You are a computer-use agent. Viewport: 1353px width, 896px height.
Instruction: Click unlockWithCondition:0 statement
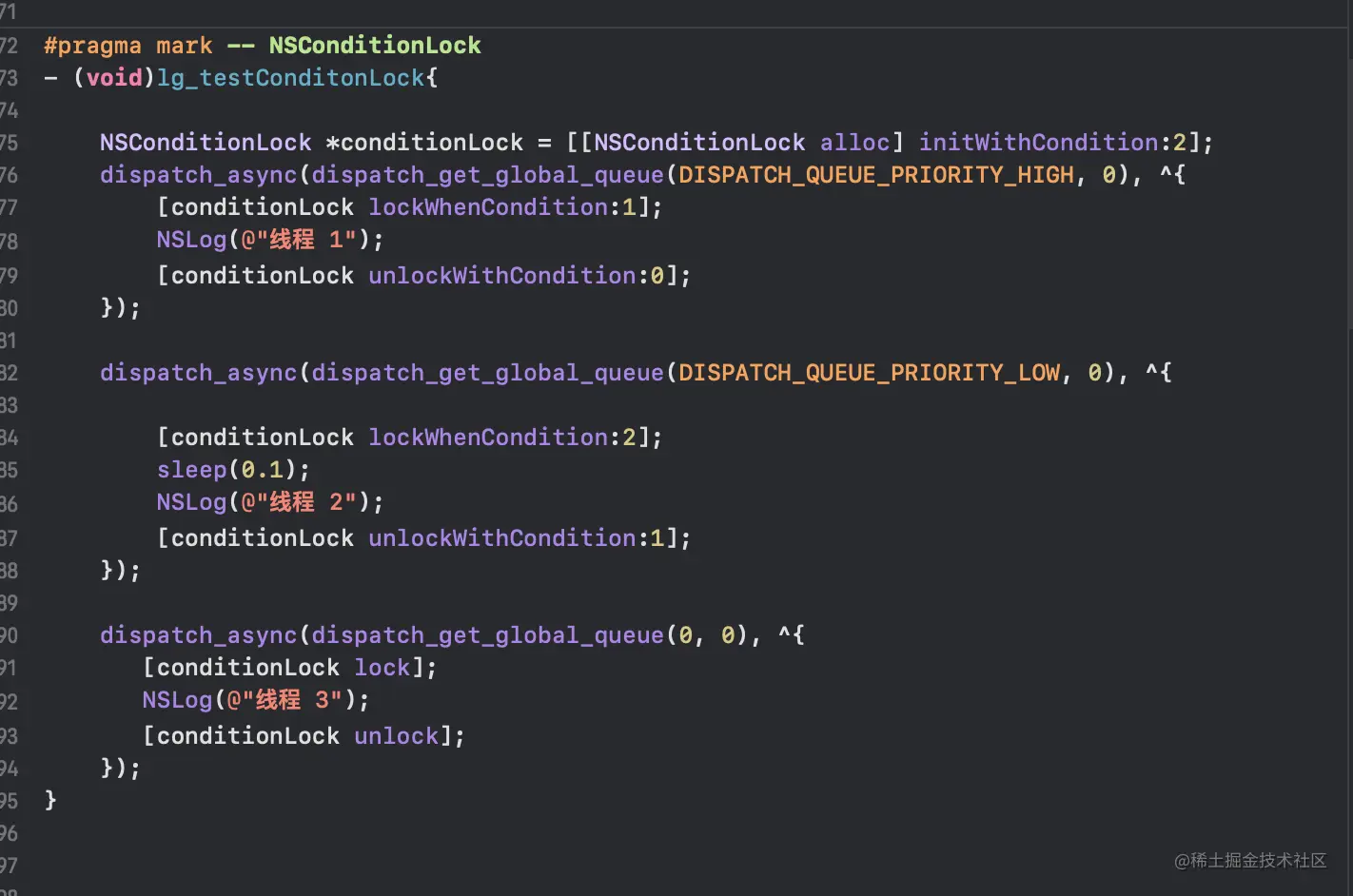[424, 276]
